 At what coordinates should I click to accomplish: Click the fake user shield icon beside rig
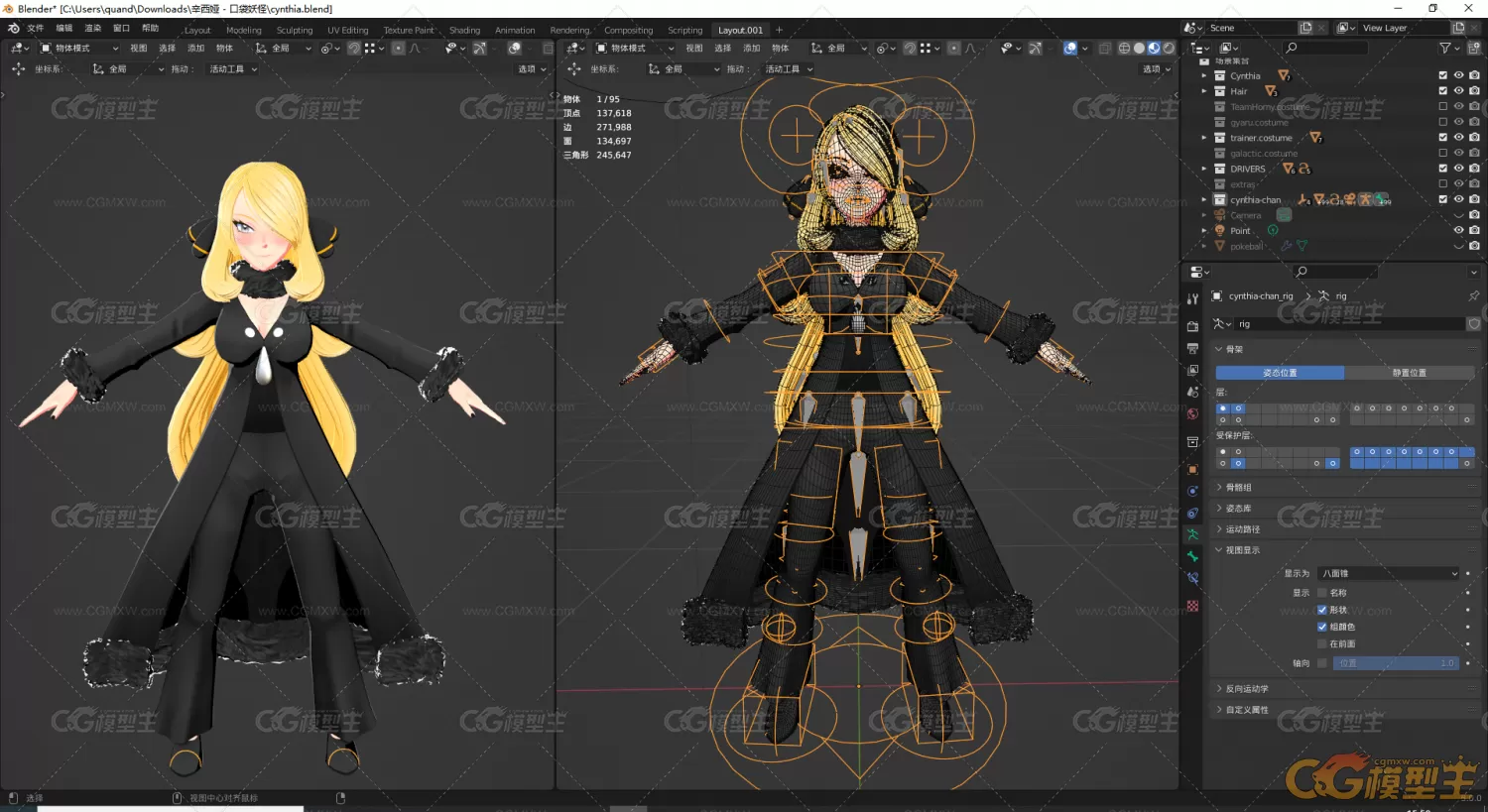pos(1473,324)
